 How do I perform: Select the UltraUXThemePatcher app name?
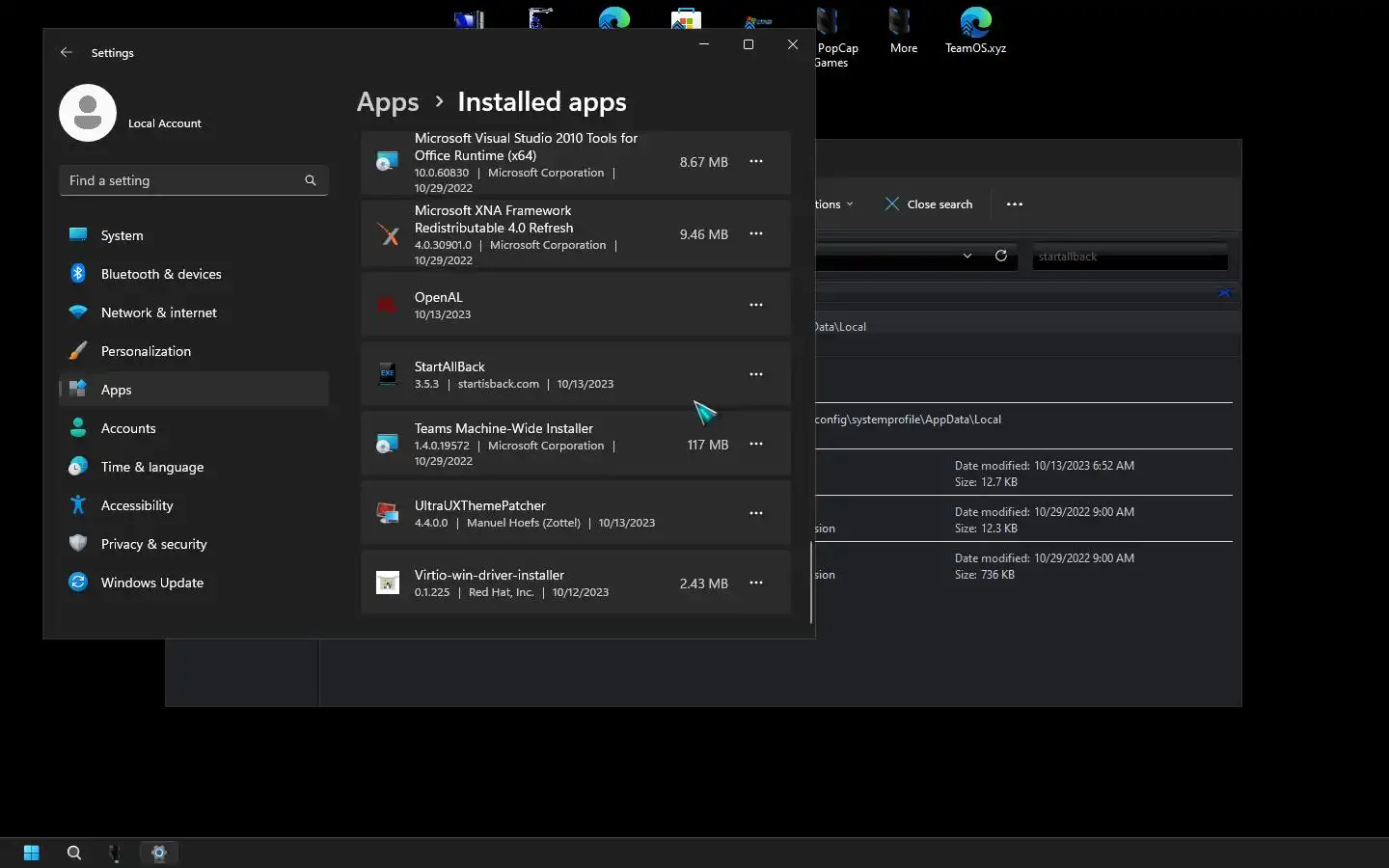(479, 505)
